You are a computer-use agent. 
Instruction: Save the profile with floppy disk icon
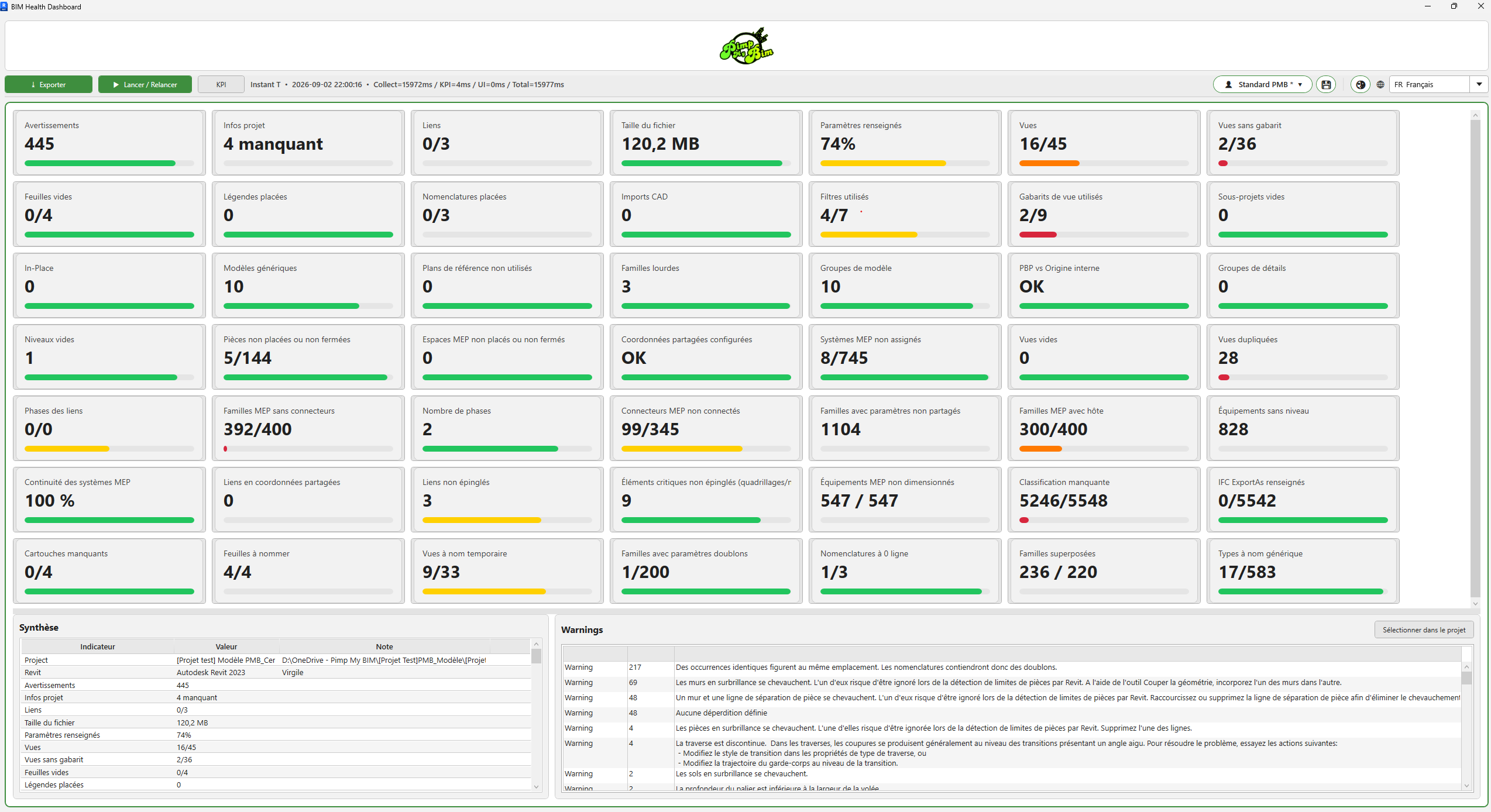pos(1326,85)
